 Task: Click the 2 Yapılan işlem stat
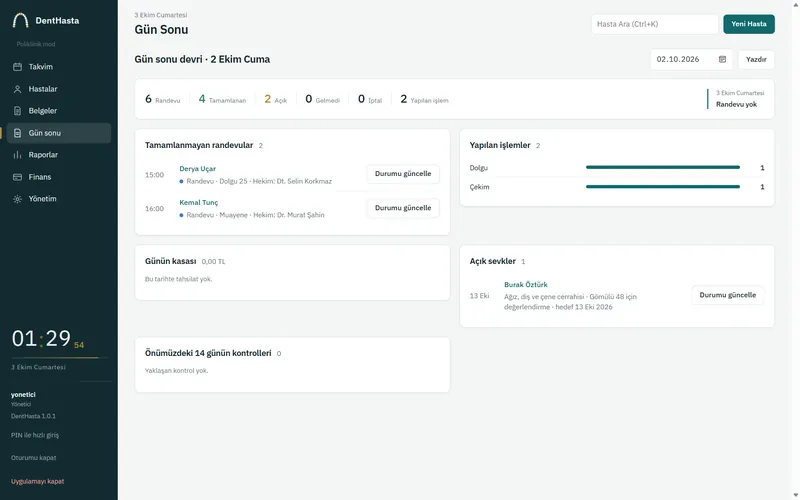[x=424, y=99]
